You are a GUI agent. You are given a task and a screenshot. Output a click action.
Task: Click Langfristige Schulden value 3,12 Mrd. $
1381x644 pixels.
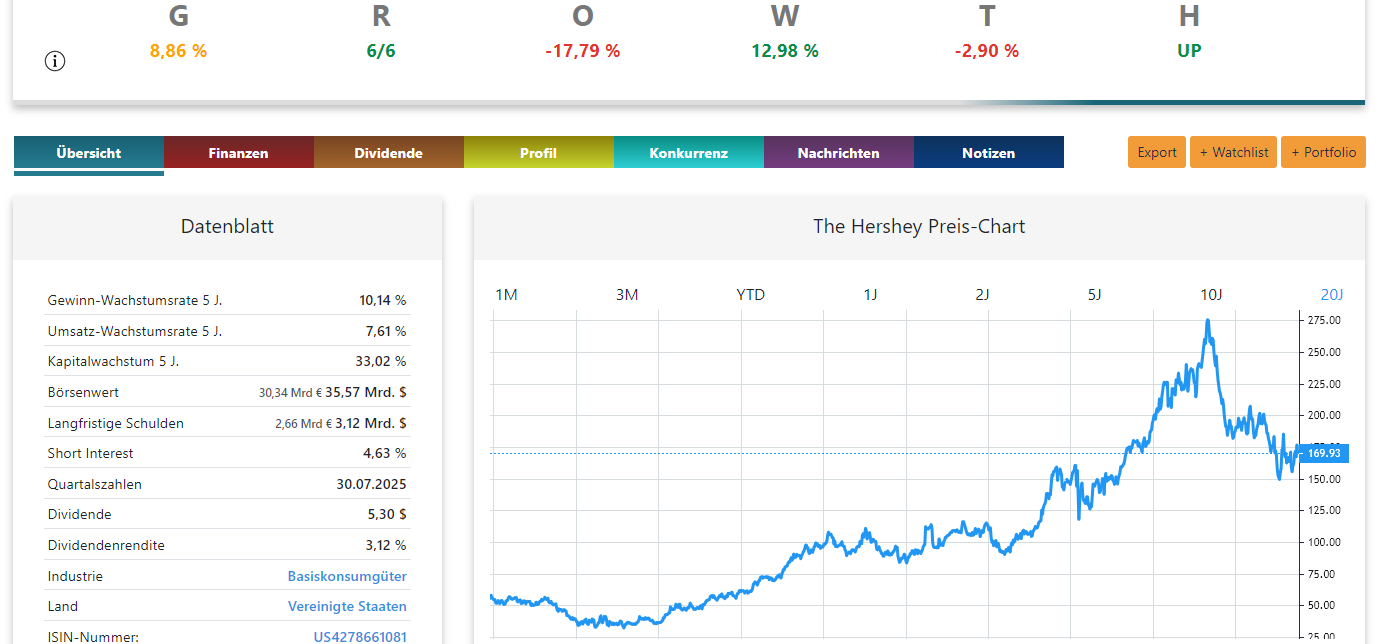[x=369, y=423]
